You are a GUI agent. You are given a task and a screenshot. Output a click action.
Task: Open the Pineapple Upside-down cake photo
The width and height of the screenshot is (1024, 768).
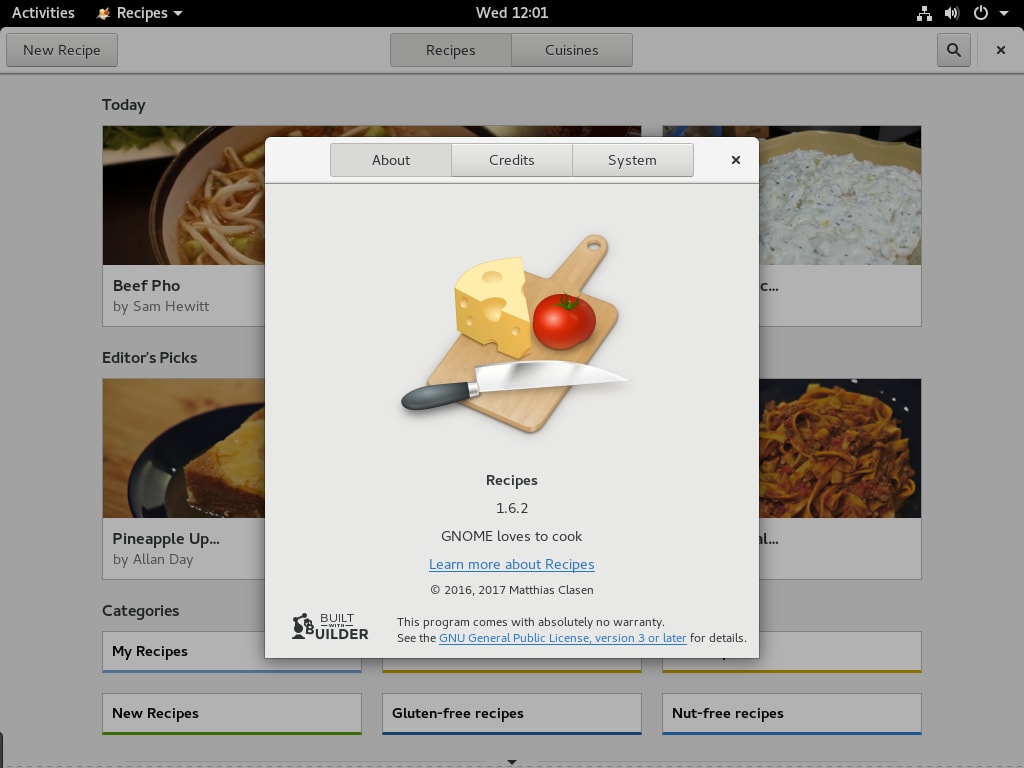click(x=184, y=448)
